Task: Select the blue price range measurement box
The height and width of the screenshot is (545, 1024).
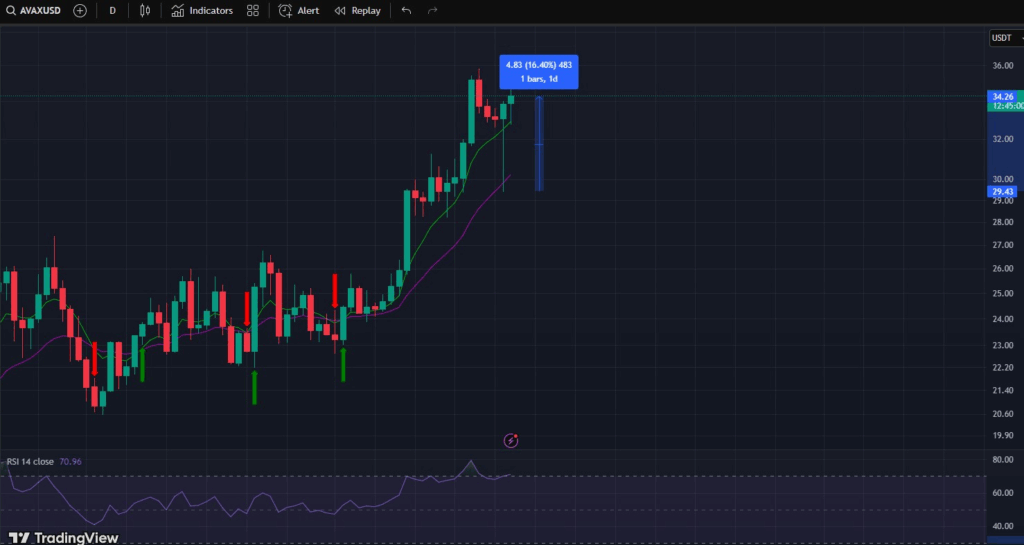Action: click(539, 143)
